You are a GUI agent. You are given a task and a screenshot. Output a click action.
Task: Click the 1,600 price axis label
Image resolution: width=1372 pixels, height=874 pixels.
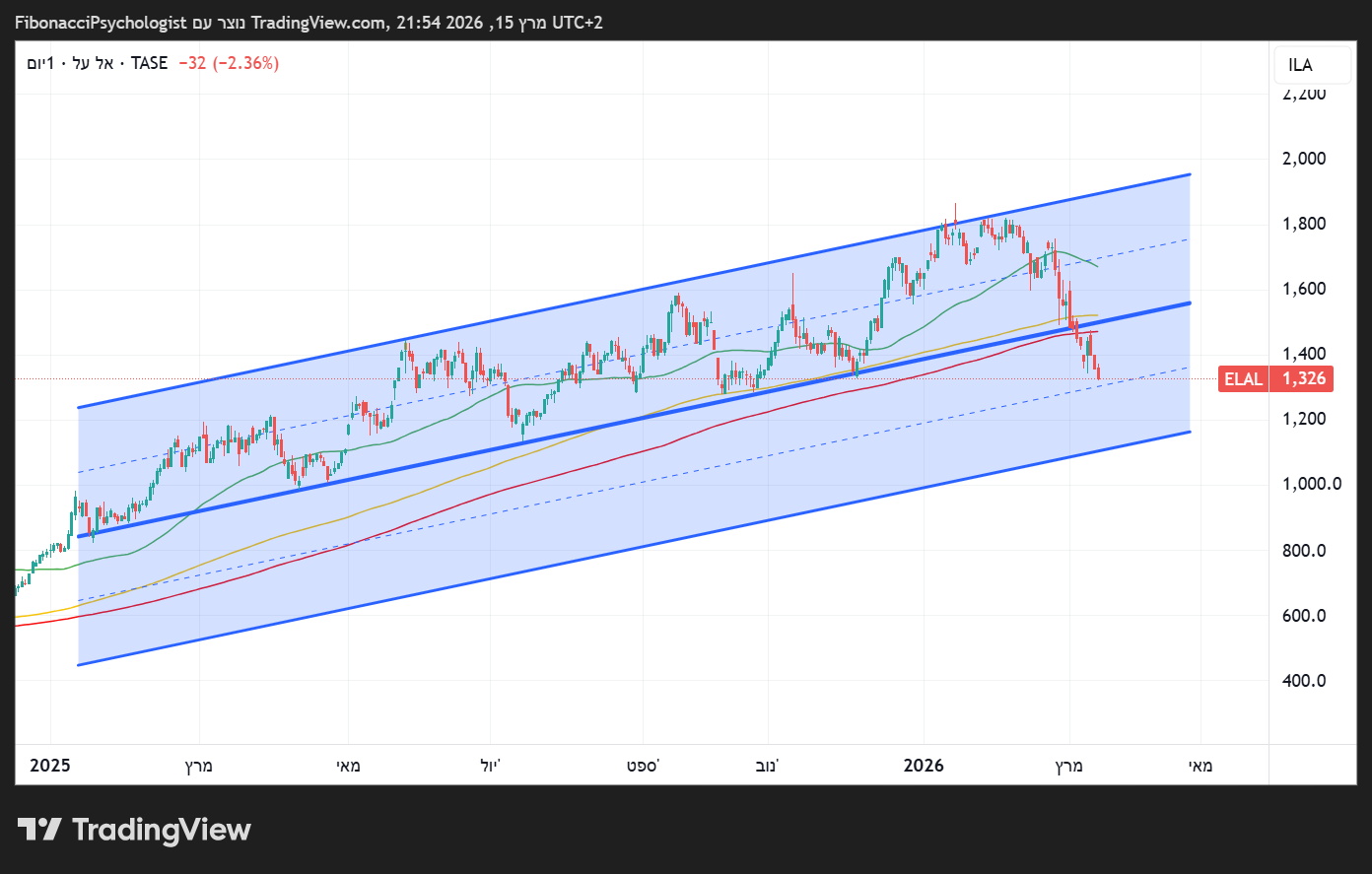tap(1304, 289)
